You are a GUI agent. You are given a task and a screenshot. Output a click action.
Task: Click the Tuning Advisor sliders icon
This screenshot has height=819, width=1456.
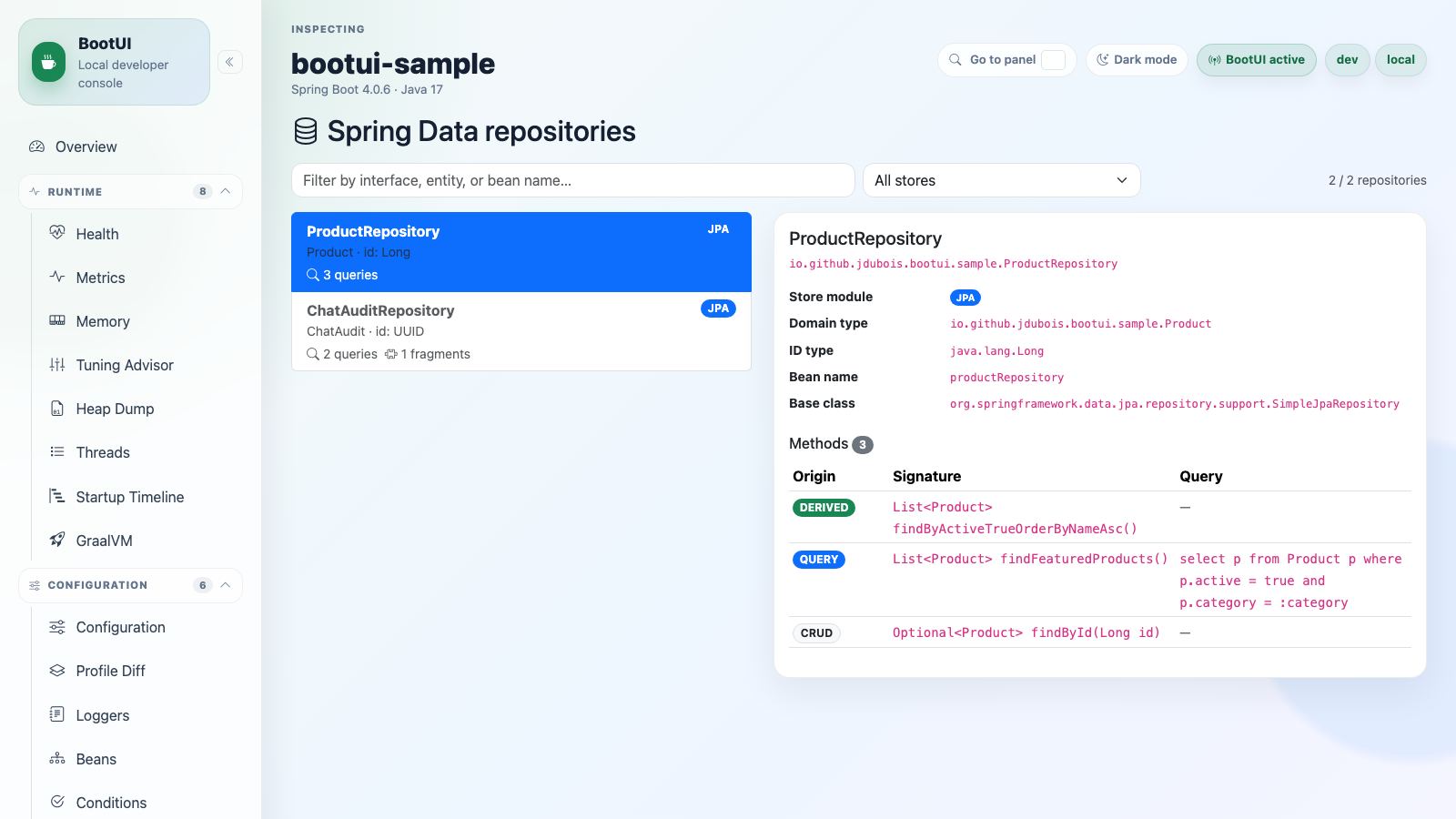coord(57,364)
